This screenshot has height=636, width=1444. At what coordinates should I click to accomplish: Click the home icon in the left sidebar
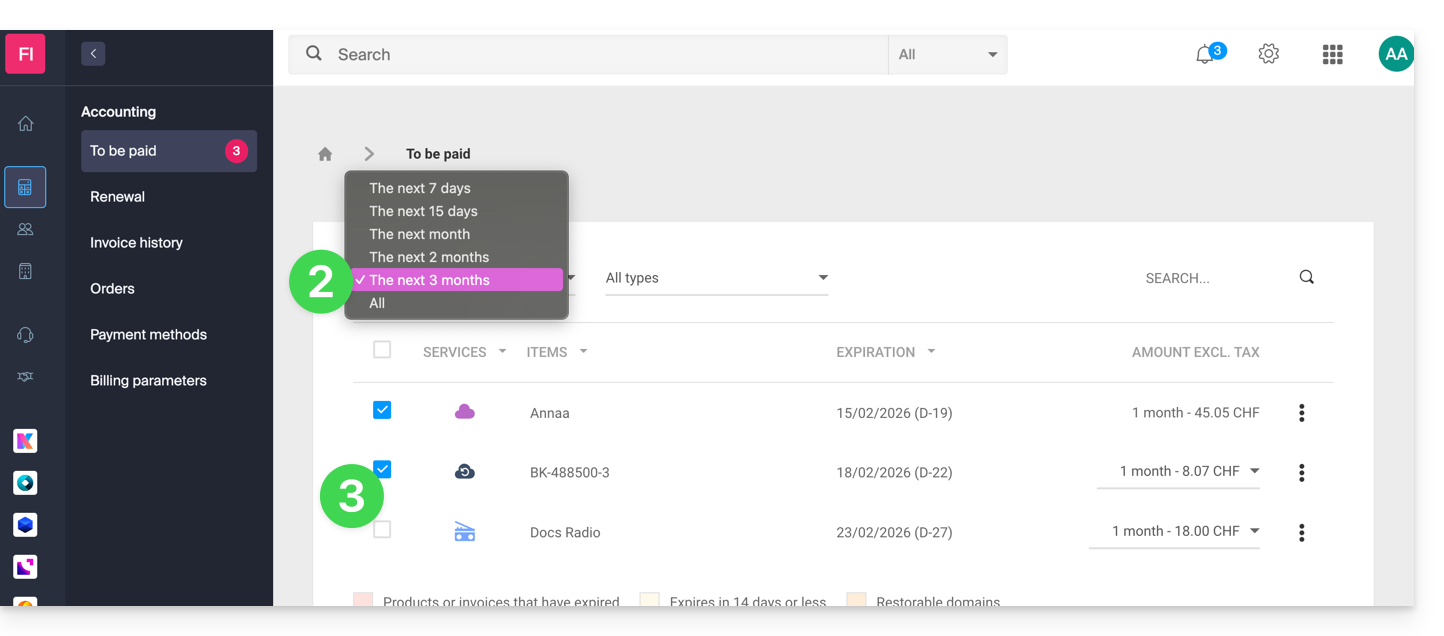(x=26, y=124)
